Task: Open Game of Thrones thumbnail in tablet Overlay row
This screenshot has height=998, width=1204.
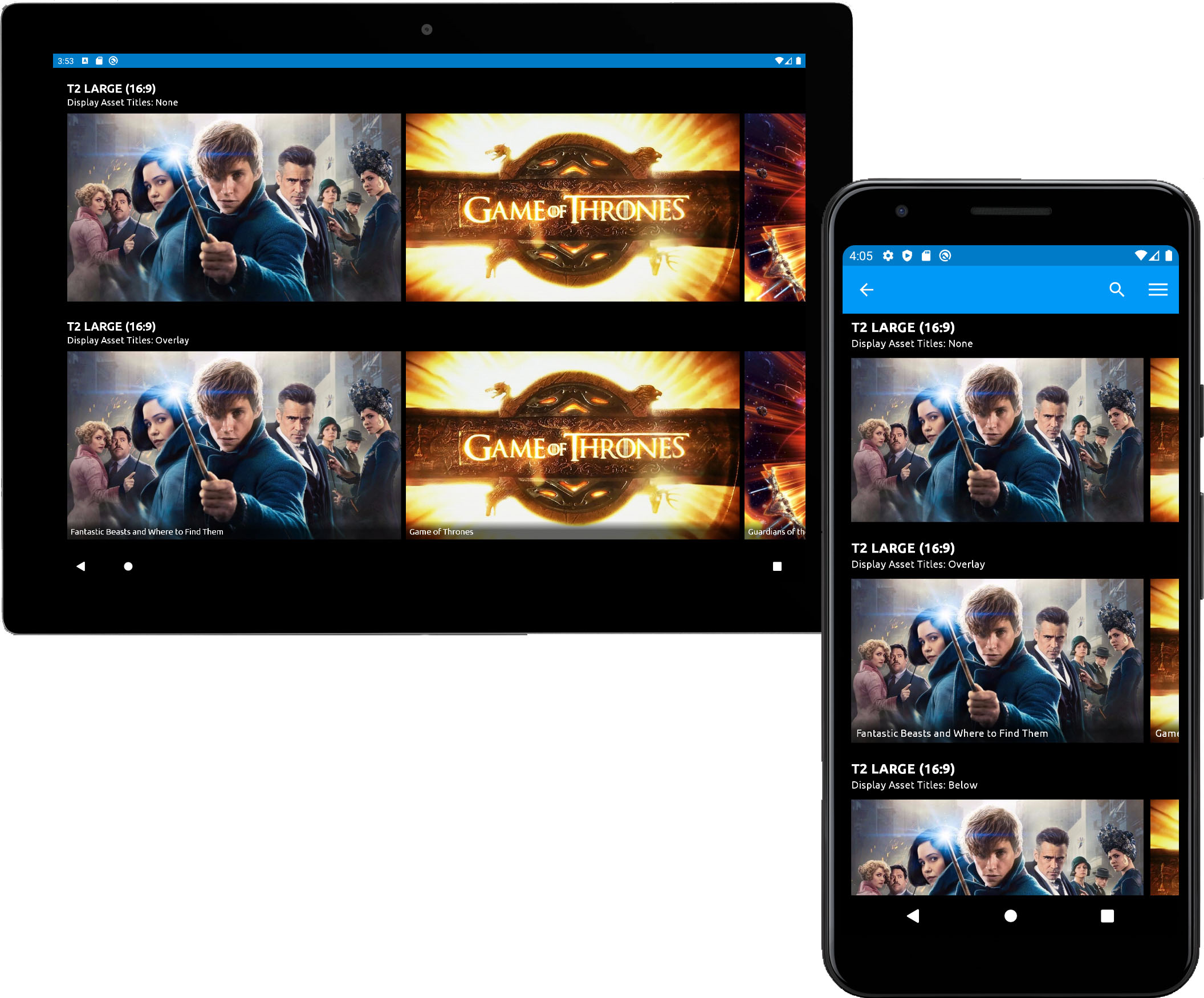Action: pyautogui.click(x=572, y=445)
